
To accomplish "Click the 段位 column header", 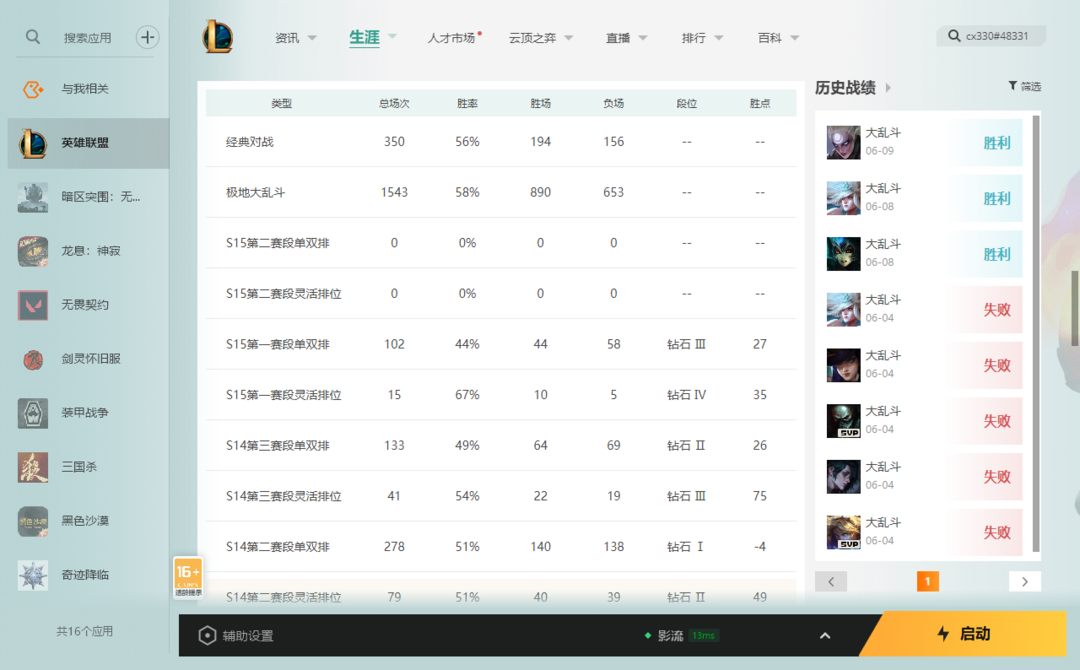I will point(687,103).
